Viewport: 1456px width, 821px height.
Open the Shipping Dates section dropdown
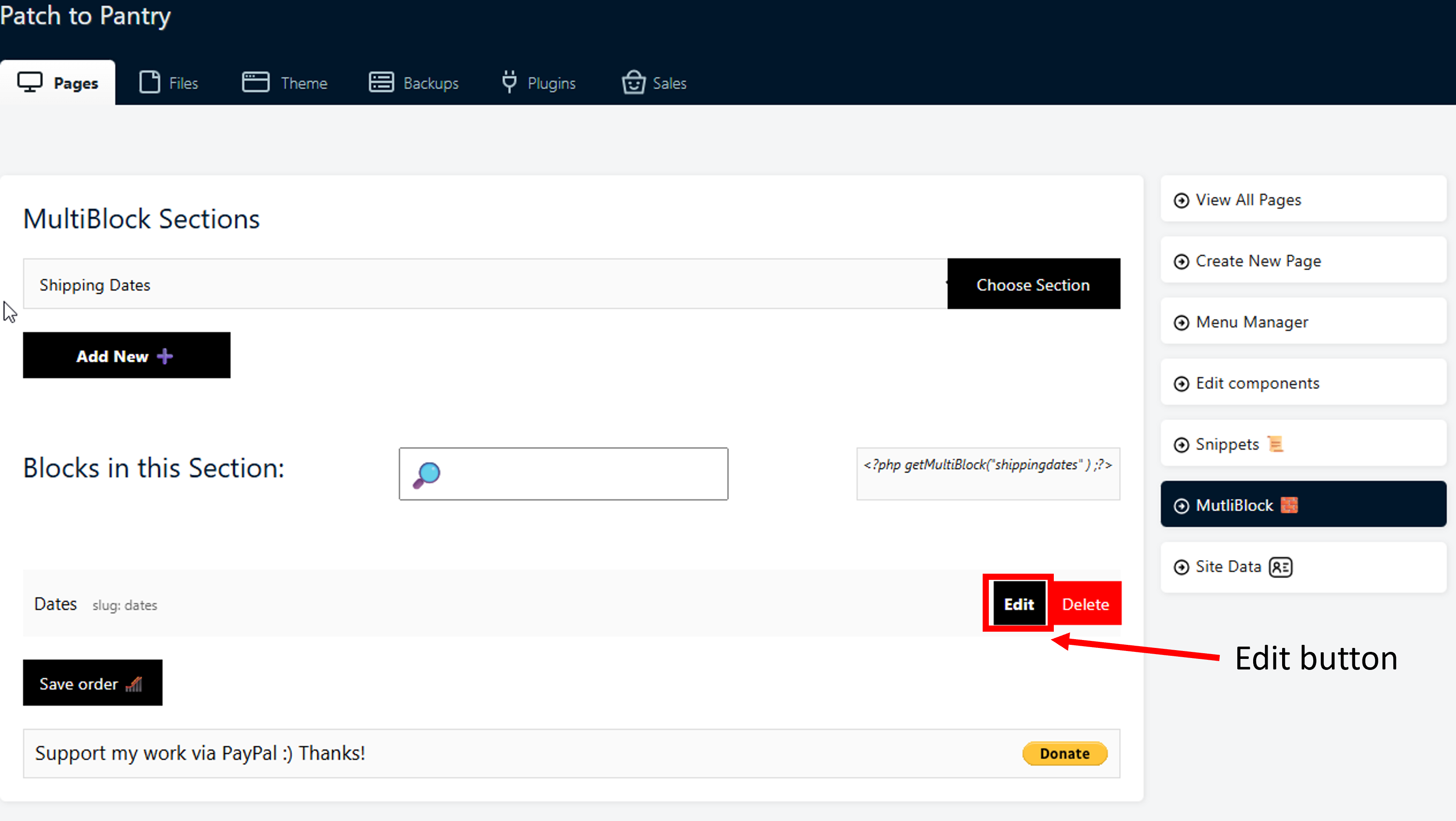(486, 284)
